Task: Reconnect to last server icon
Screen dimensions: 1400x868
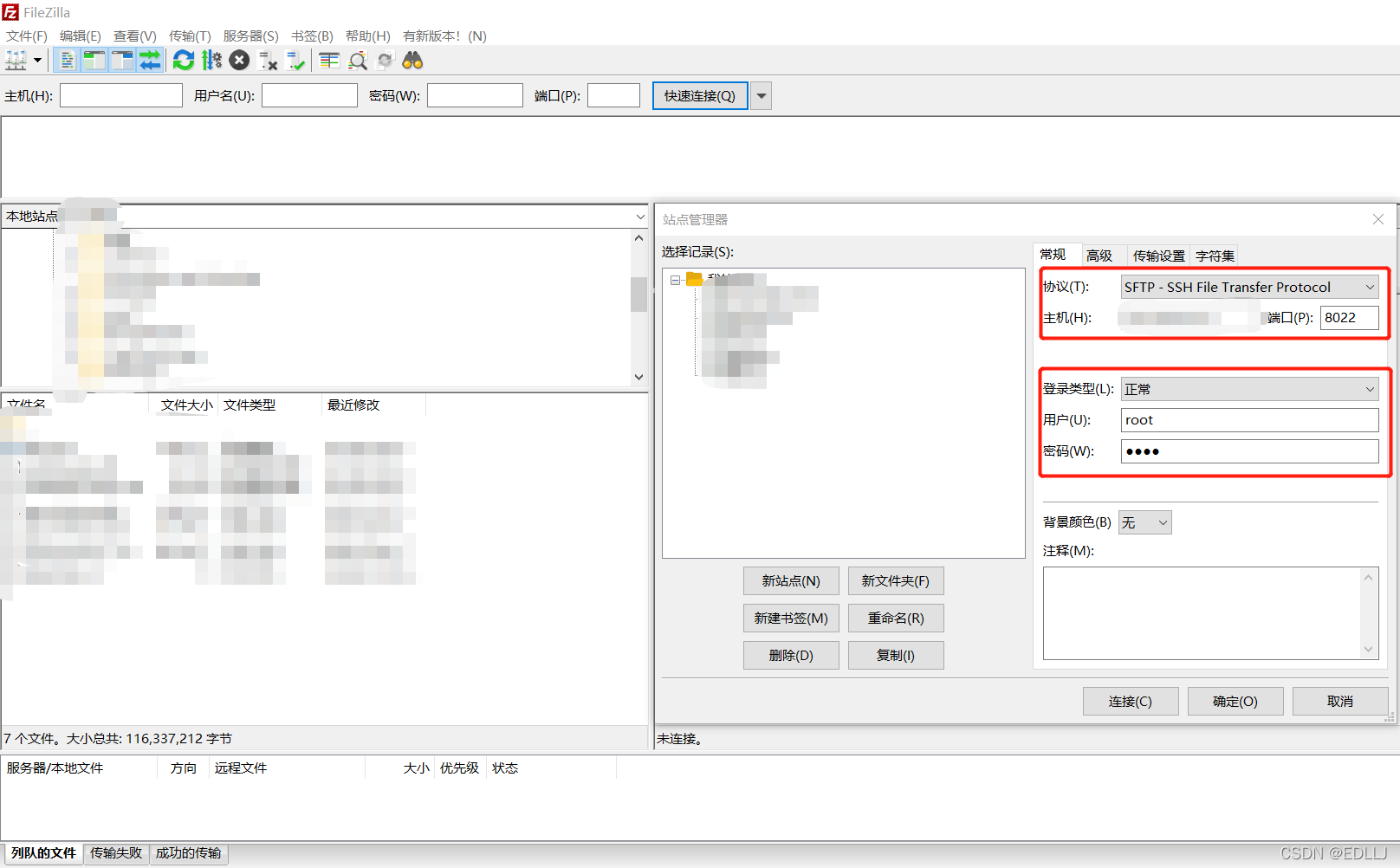Action: click(x=296, y=61)
